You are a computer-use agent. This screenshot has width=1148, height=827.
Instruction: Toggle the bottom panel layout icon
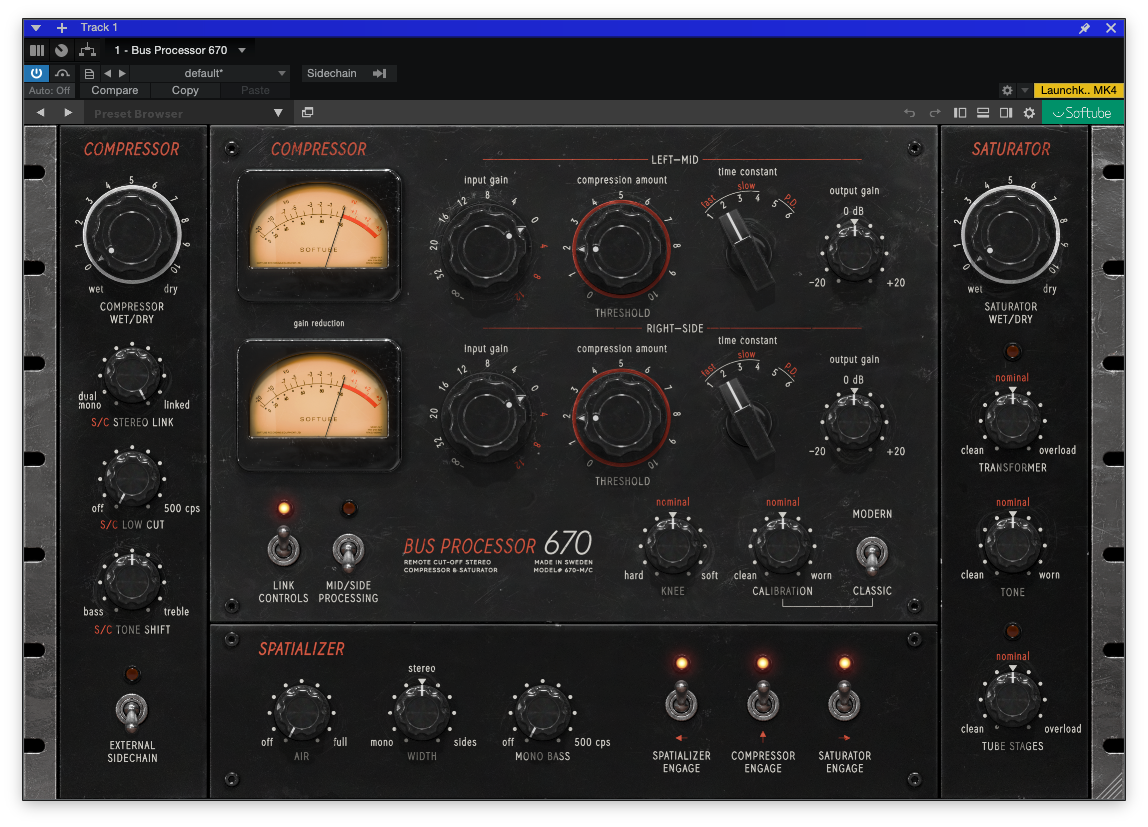click(983, 113)
